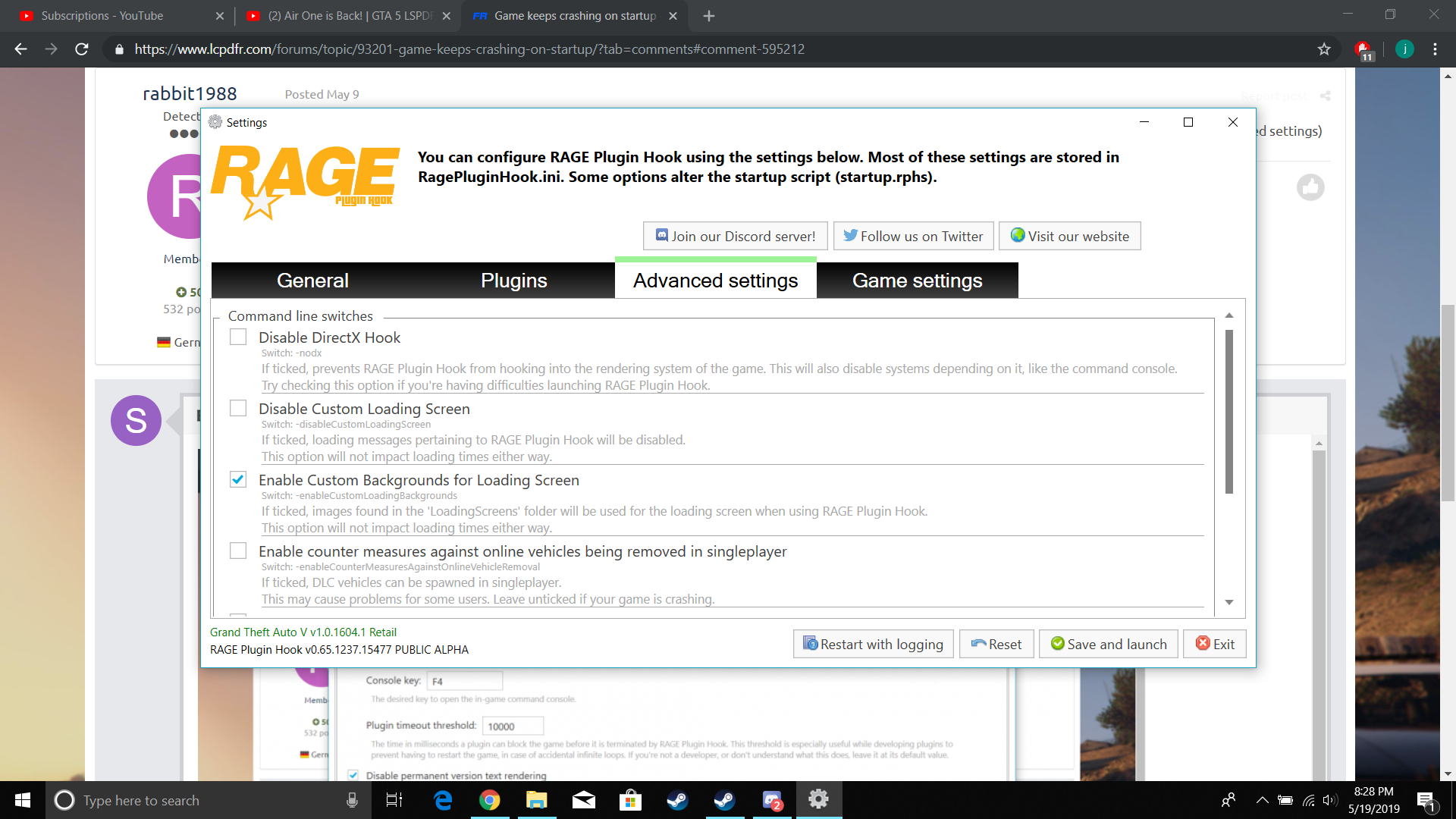
Task: Tick counter measures against online vehicles checkbox
Action: [x=238, y=551]
